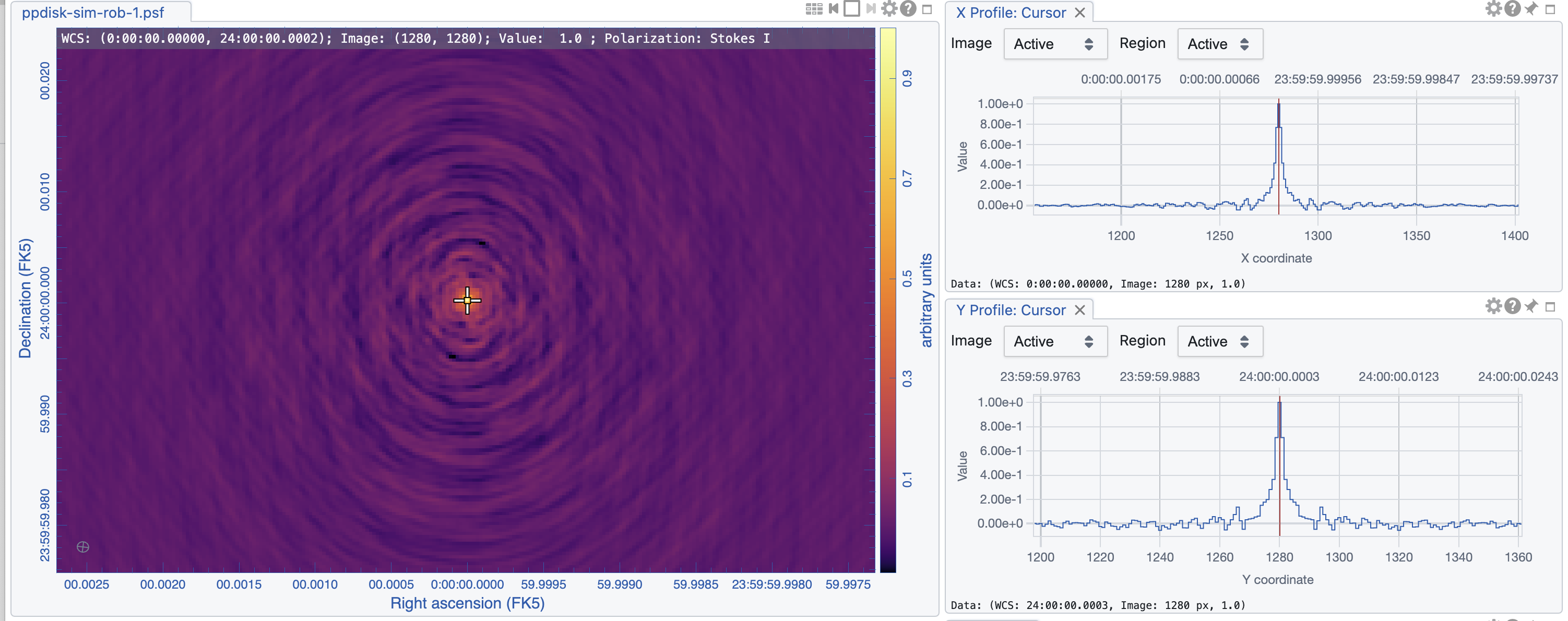Image resolution: width=1568 pixels, height=621 pixels.
Task: Open X Profile Region dropdown
Action: (x=1220, y=44)
